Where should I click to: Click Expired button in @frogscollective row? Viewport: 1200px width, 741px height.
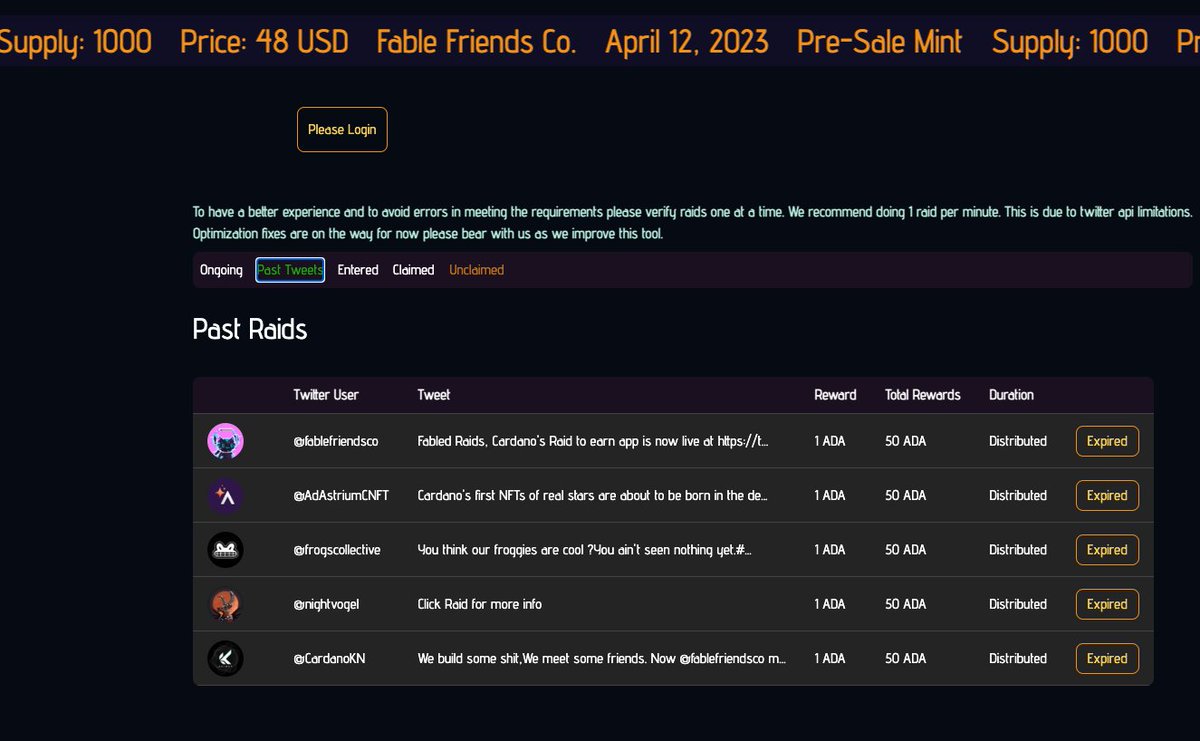pos(1107,550)
